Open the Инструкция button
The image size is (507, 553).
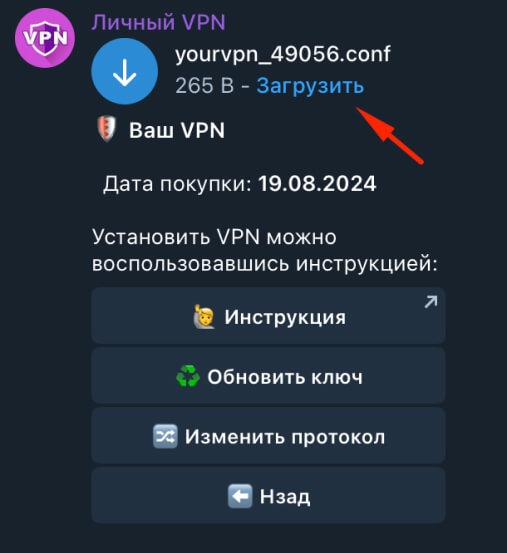pos(268,316)
